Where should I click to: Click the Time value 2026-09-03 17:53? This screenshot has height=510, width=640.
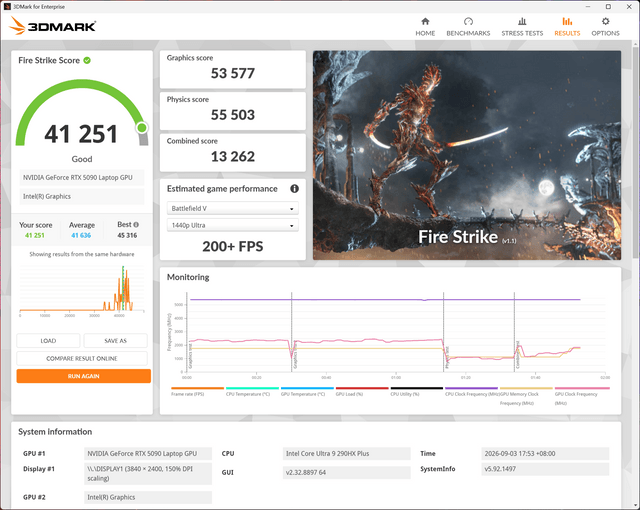tap(545, 454)
